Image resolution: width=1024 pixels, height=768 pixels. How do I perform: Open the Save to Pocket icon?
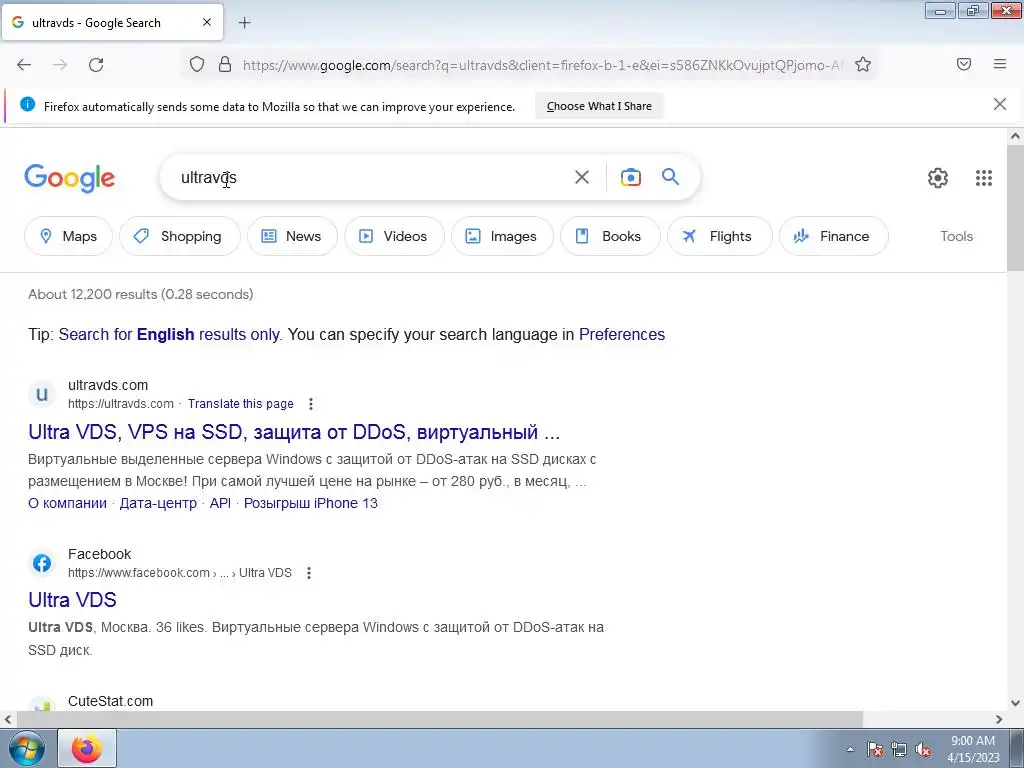[964, 64]
